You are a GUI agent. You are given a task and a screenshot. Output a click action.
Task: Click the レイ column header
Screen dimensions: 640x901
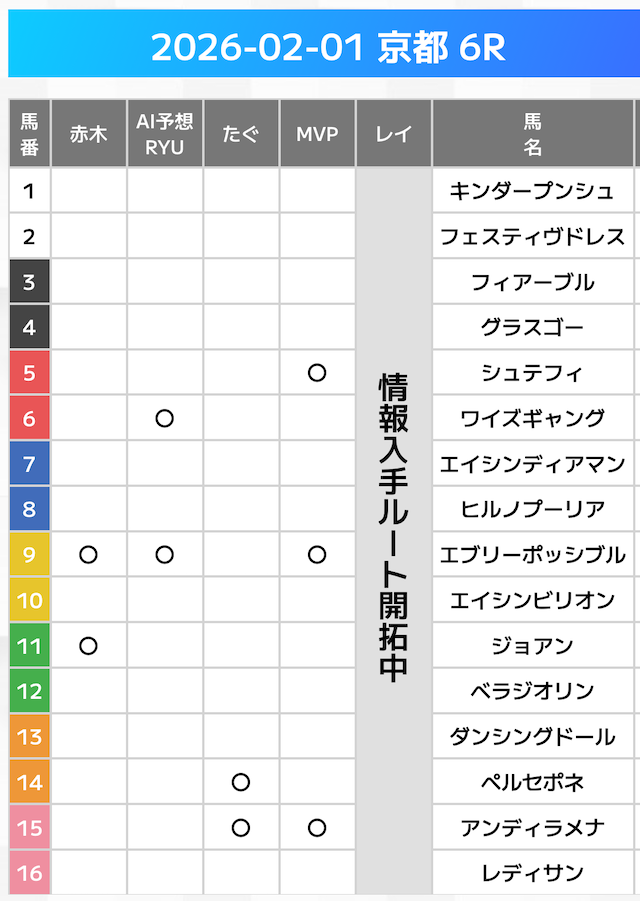coord(393,134)
